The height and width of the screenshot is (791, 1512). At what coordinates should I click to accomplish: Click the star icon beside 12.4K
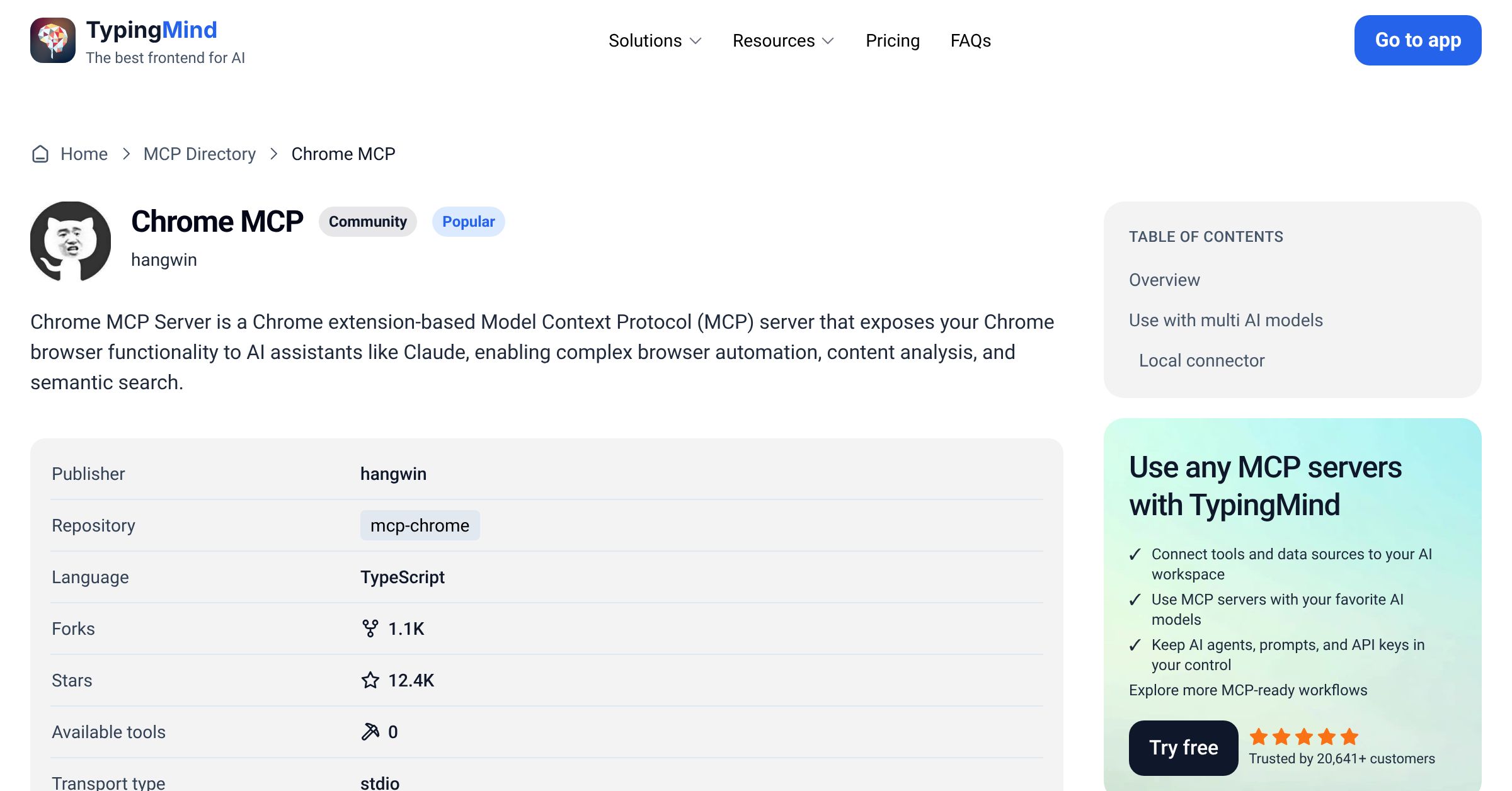(370, 680)
